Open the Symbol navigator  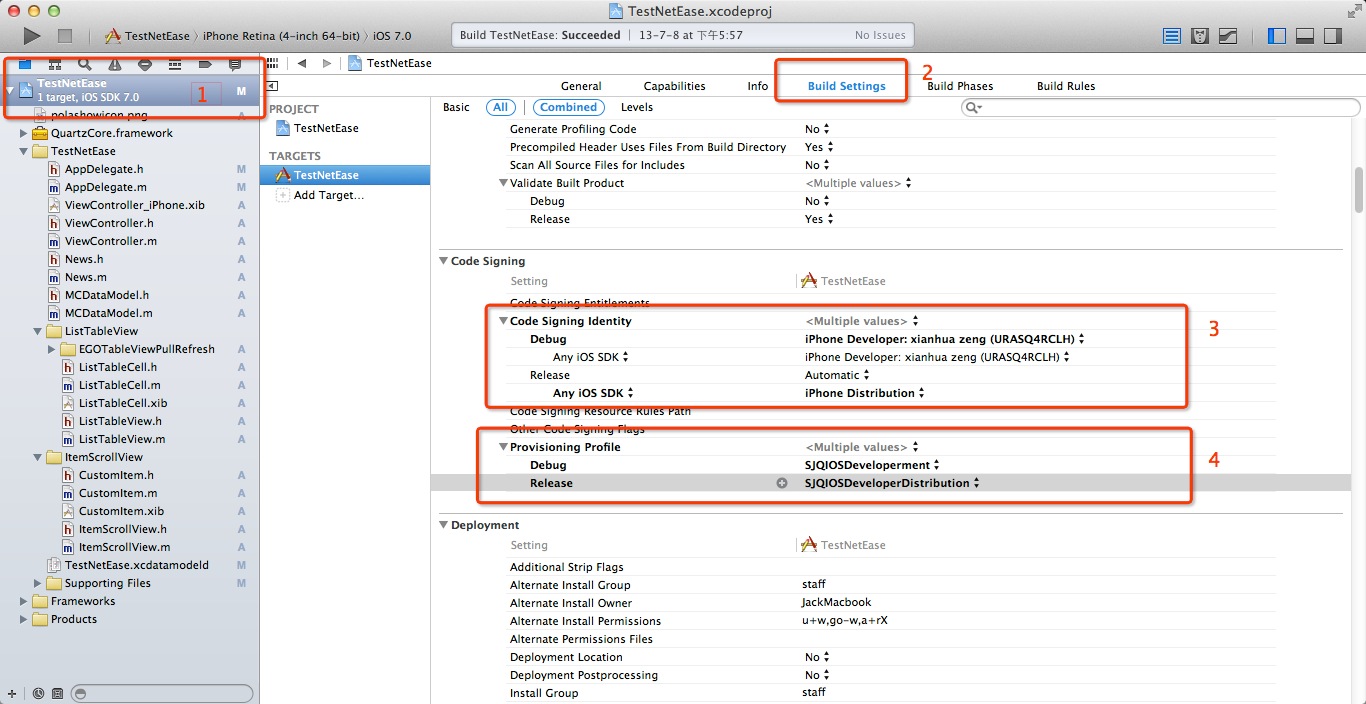coord(55,64)
